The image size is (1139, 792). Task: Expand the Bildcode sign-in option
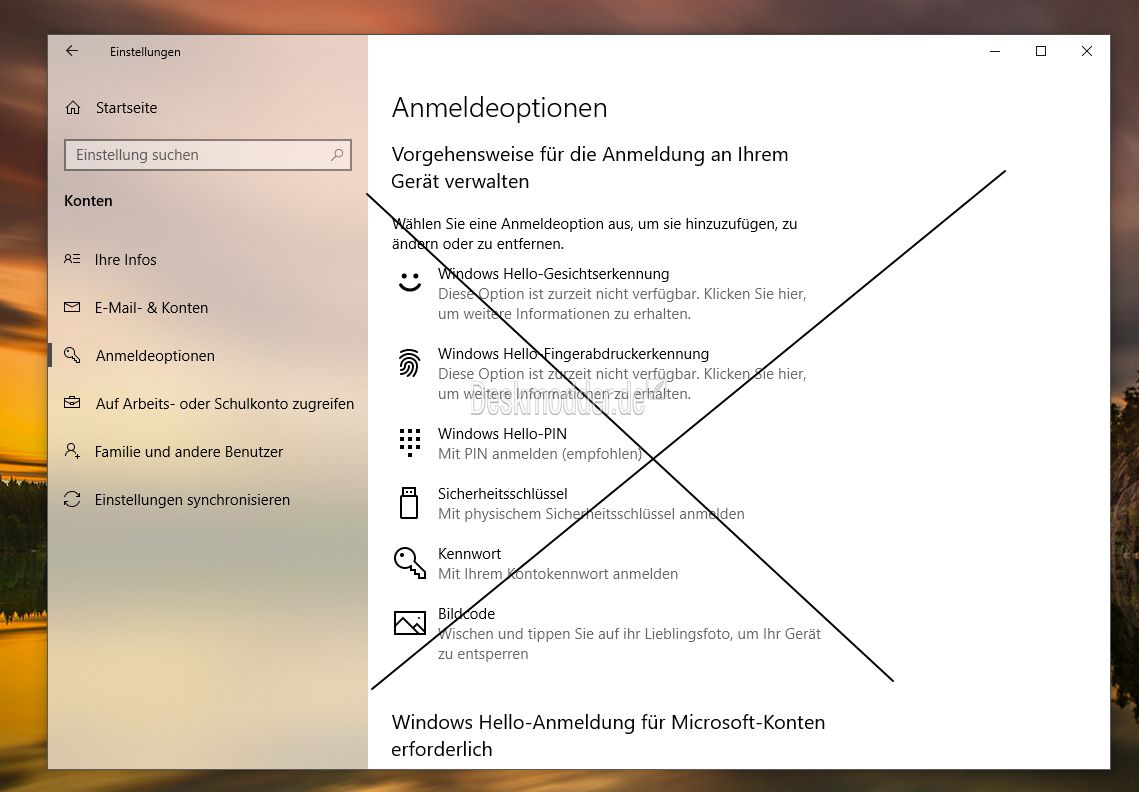(609, 633)
